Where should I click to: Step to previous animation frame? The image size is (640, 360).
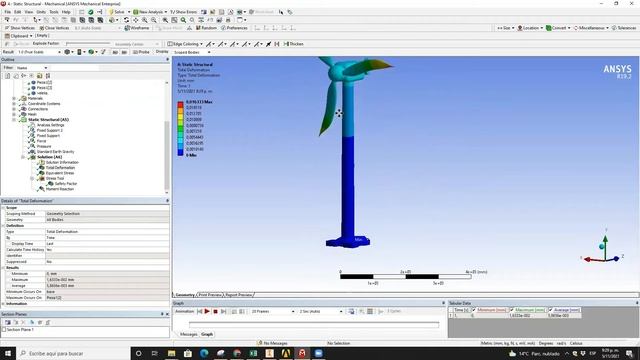point(200,311)
